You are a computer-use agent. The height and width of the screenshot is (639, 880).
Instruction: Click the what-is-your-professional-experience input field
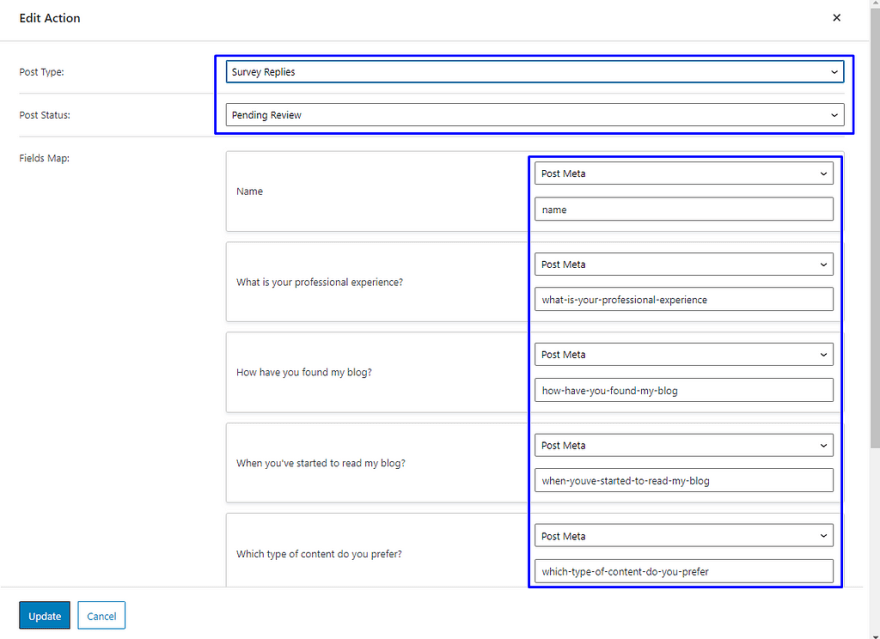point(684,300)
